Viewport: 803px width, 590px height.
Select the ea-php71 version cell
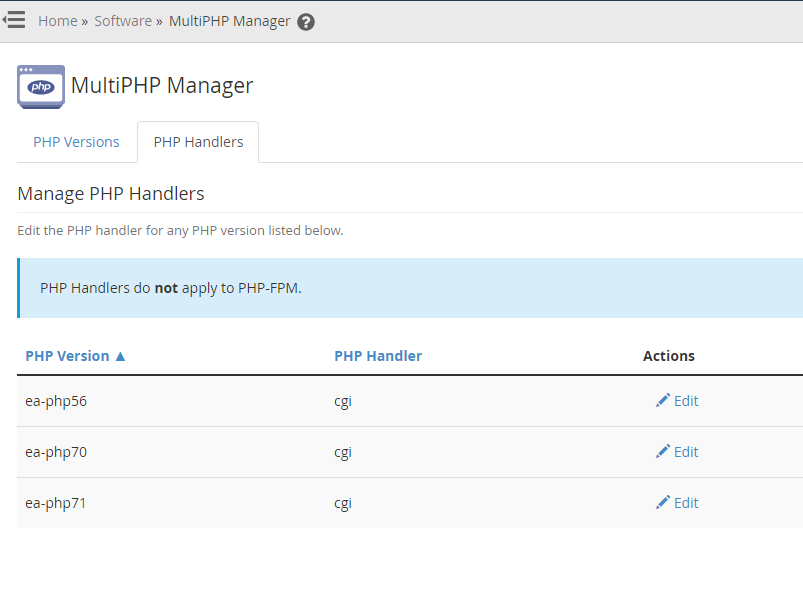pos(55,503)
